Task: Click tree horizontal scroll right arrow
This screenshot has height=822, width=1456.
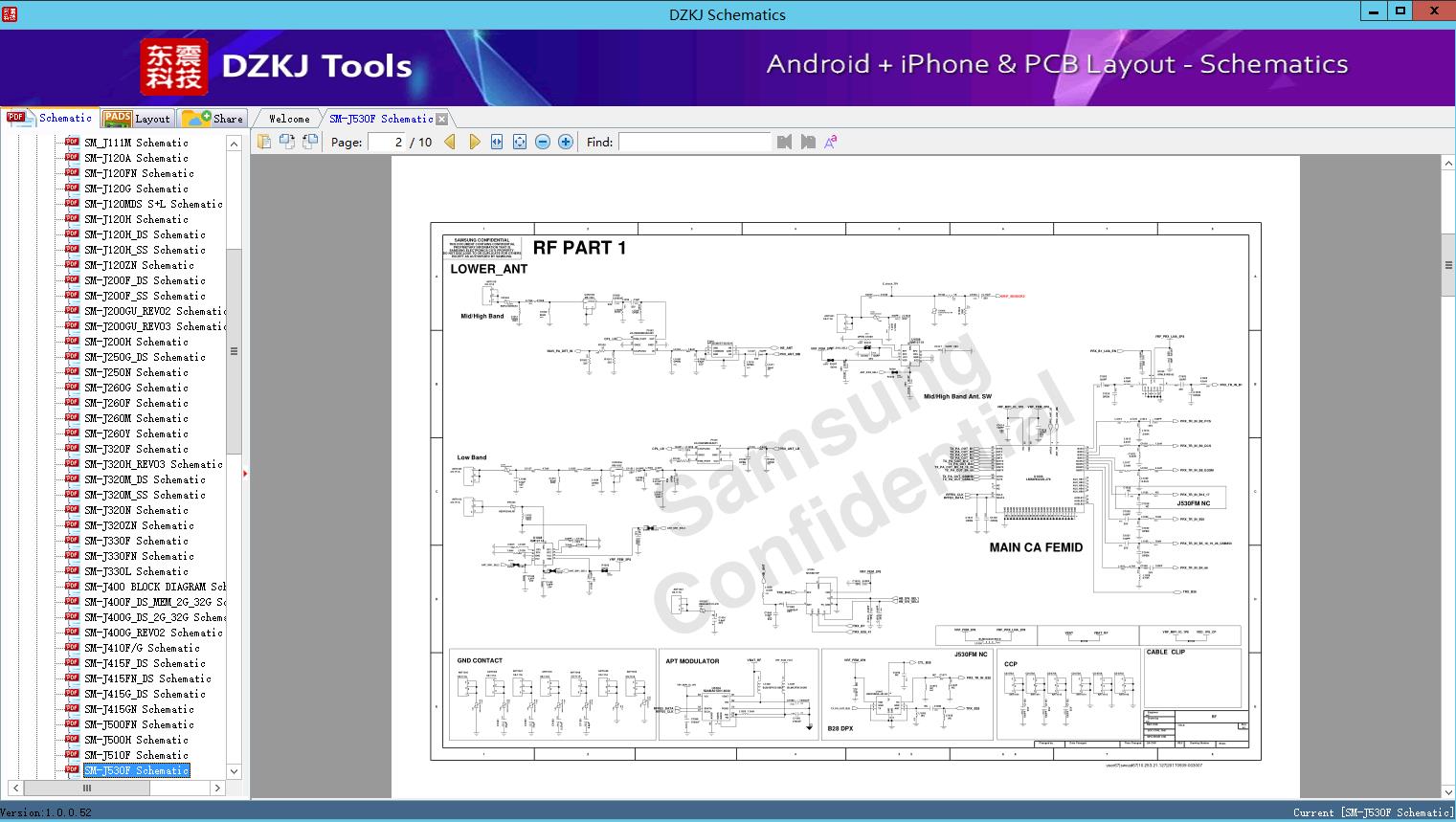Action: click(x=218, y=789)
